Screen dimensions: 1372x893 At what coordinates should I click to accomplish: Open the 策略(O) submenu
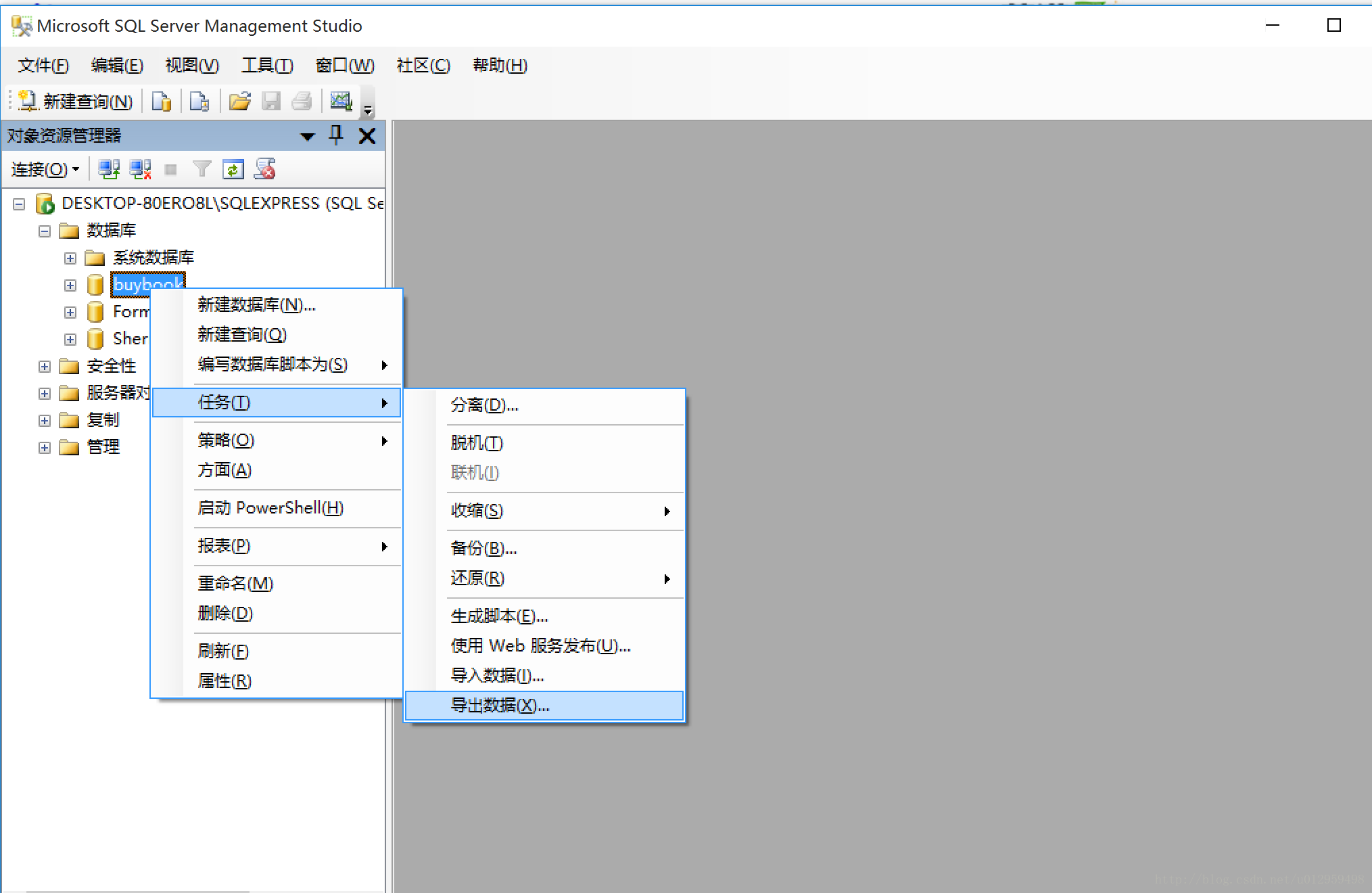click(x=277, y=440)
